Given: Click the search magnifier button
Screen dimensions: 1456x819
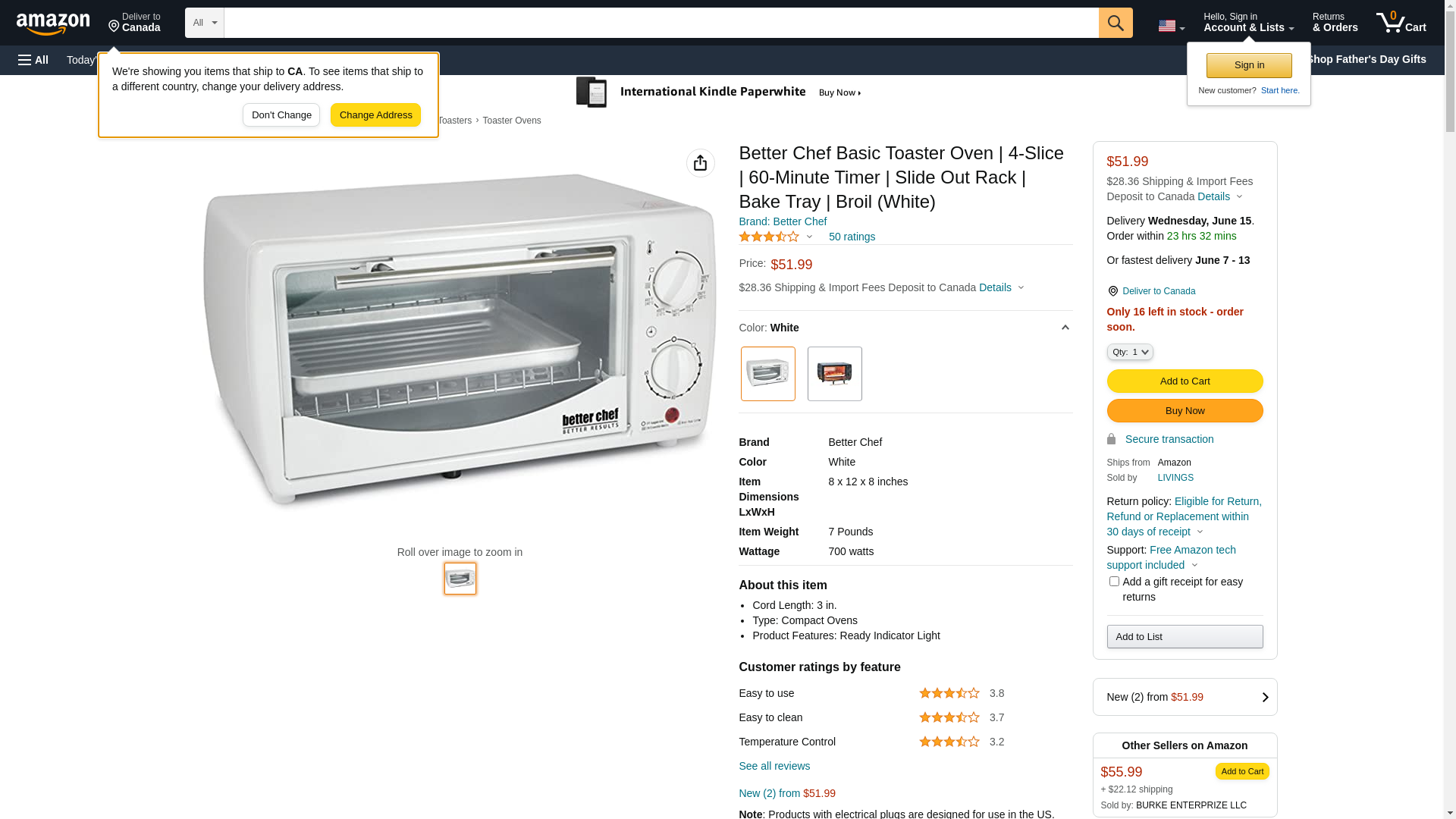Looking at the screenshot, I should [x=1116, y=23].
